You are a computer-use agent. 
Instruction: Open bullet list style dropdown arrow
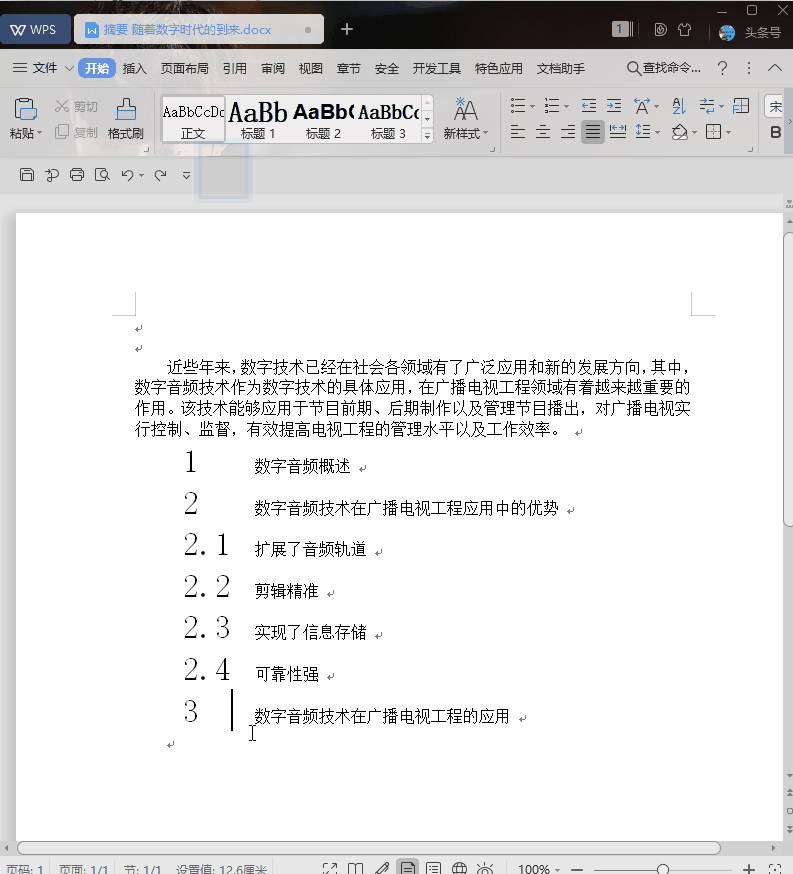click(x=532, y=106)
